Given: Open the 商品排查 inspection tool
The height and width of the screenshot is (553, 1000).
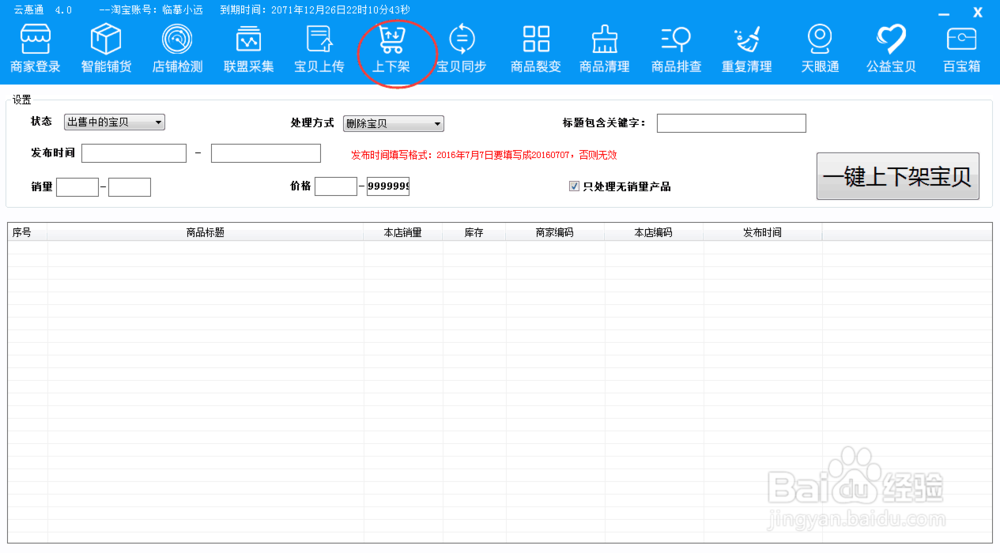Looking at the screenshot, I should (676, 48).
